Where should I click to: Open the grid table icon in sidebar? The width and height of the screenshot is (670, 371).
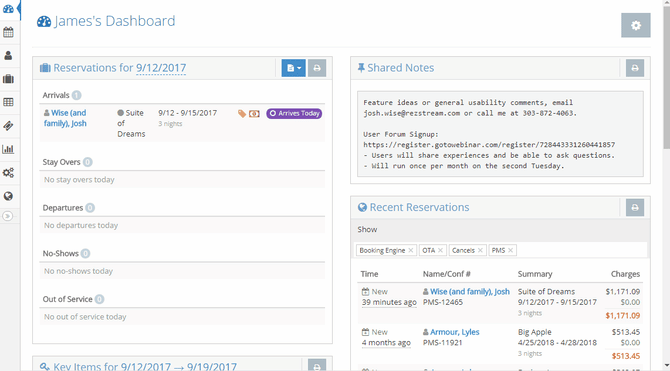[8, 102]
